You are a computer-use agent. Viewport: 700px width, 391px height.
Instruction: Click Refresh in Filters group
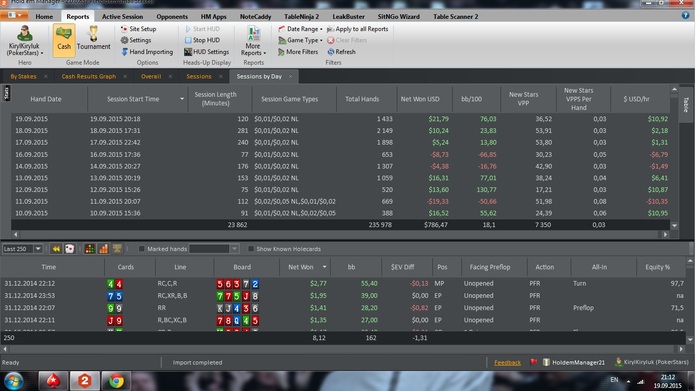[x=341, y=52]
